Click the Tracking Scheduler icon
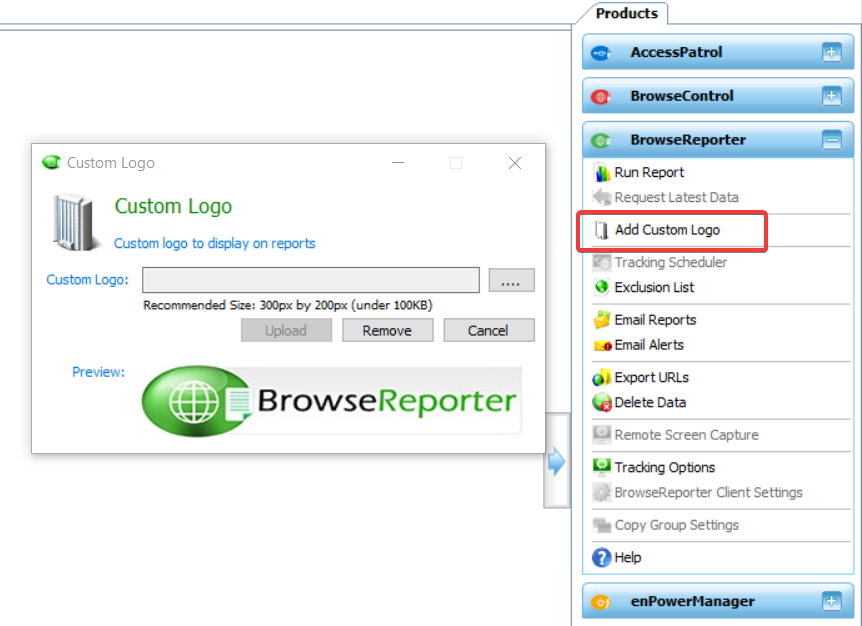Image resolution: width=862 pixels, height=626 pixels. [601, 262]
